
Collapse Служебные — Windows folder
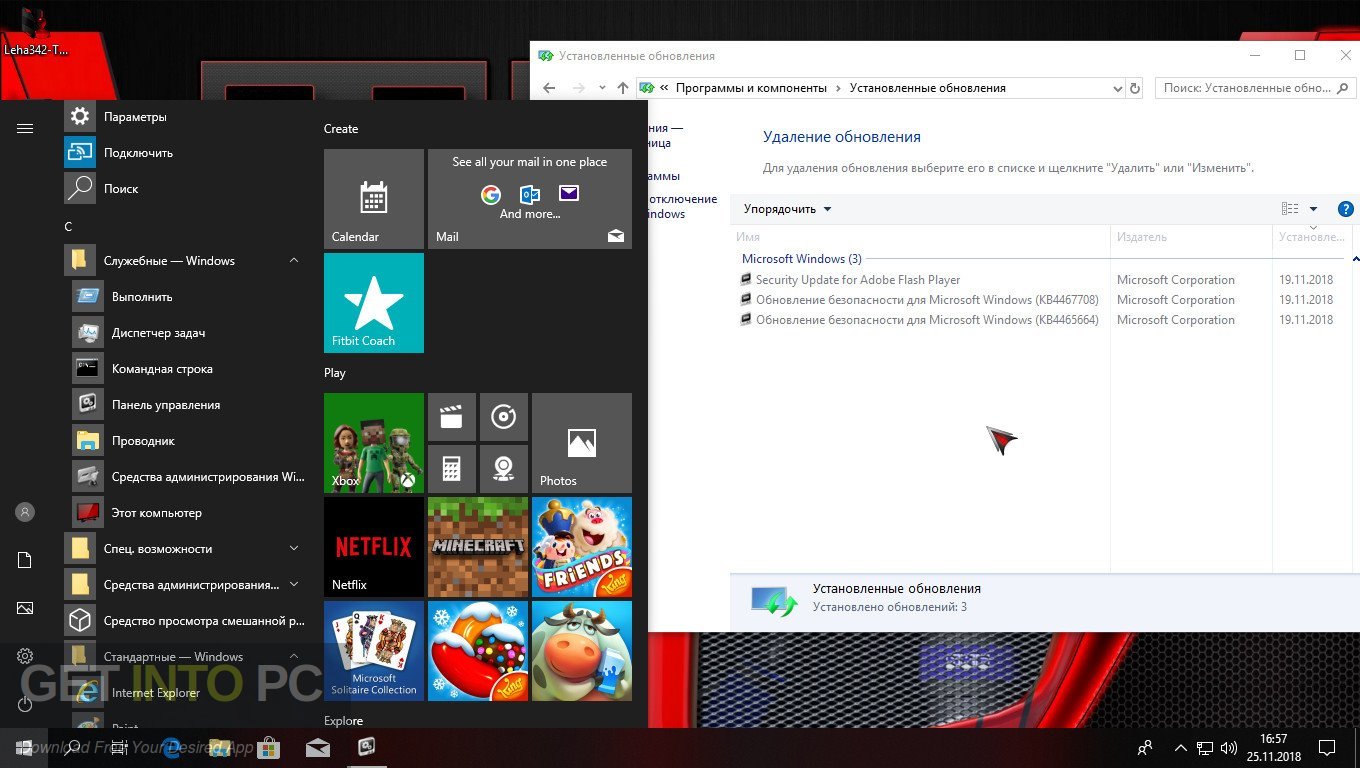point(294,261)
